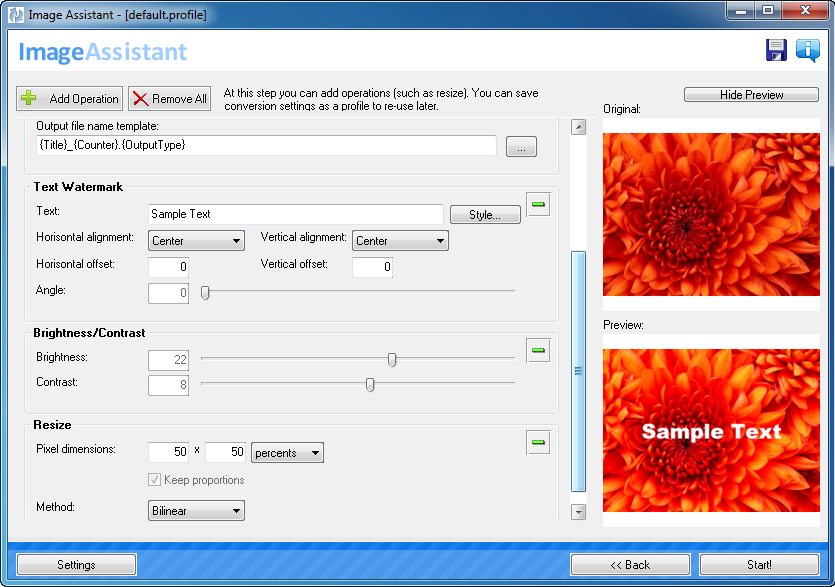Viewport: 835px width, 587px height.
Task: Click the Hide Preview button
Action: point(752,95)
